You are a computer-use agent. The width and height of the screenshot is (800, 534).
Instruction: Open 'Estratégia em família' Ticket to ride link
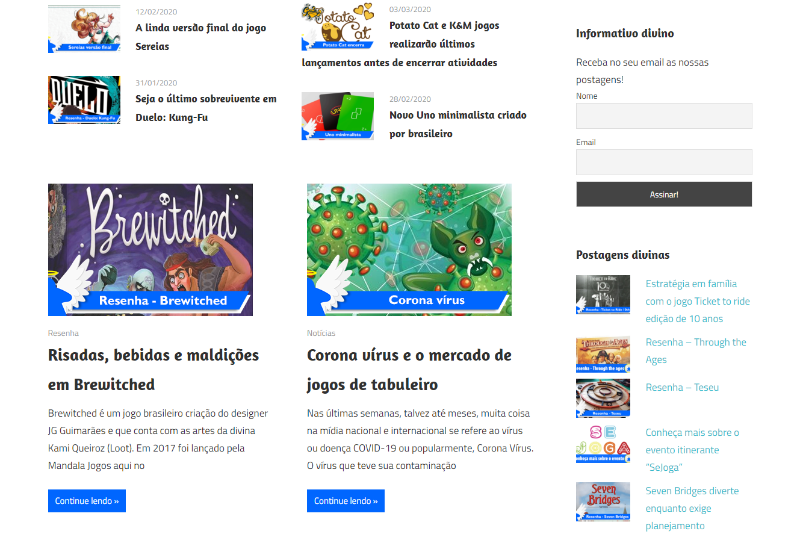tap(697, 301)
